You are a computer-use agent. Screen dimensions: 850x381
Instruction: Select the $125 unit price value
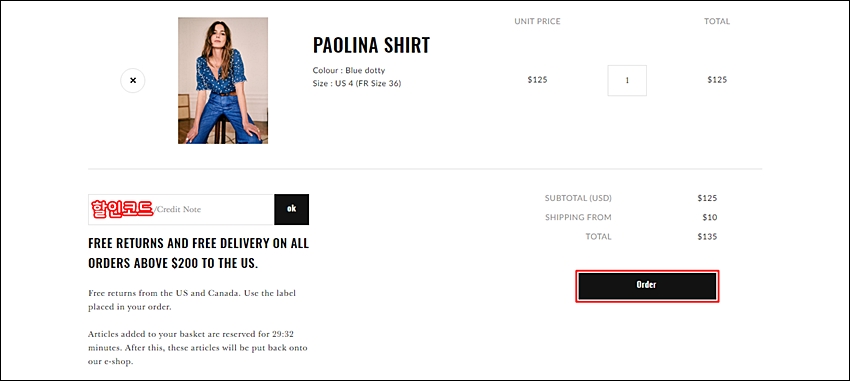[537, 80]
